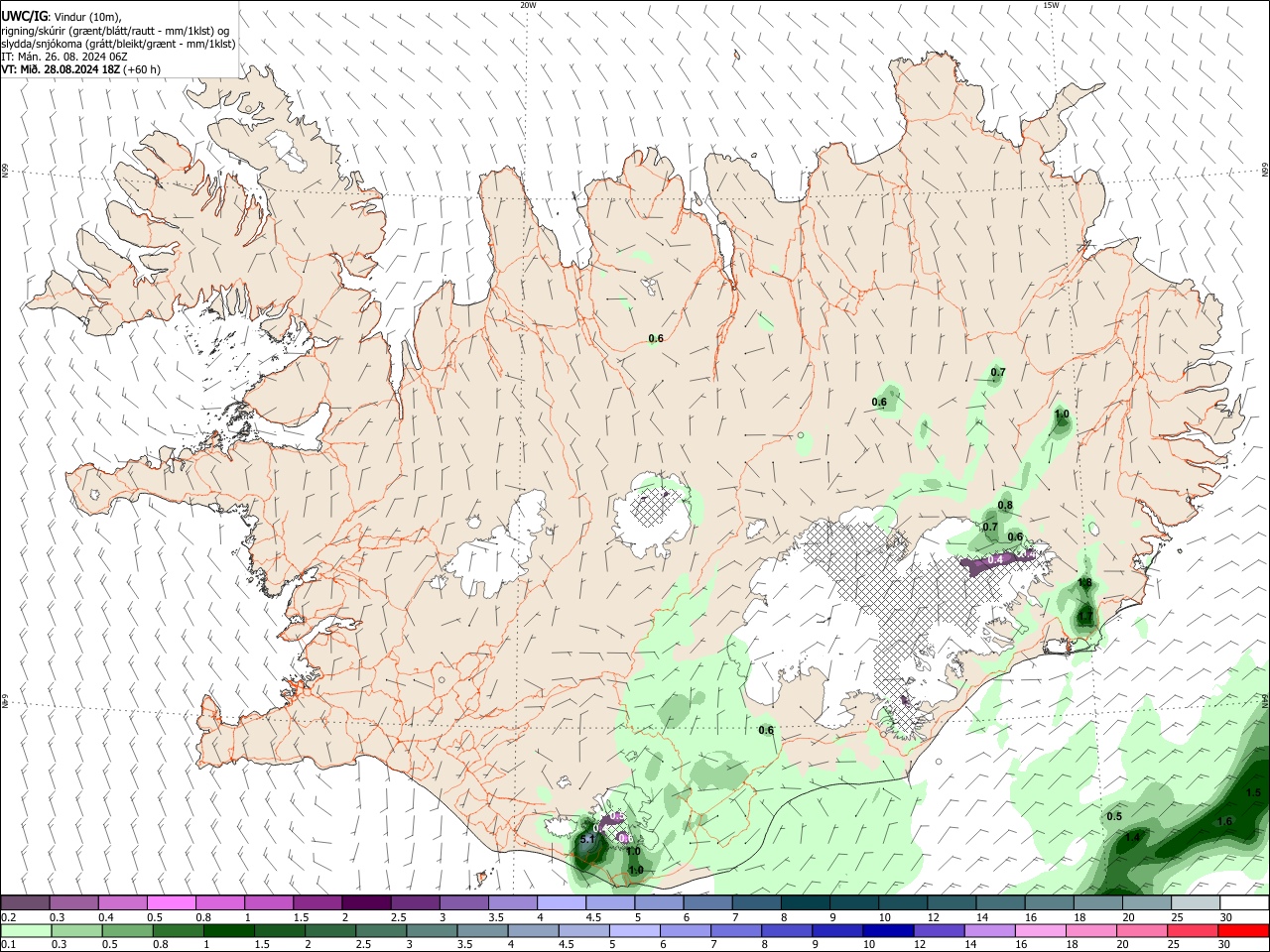Click the 1.7 precipitation value on the map
Viewport: 1270px width, 952px height.
(1085, 617)
